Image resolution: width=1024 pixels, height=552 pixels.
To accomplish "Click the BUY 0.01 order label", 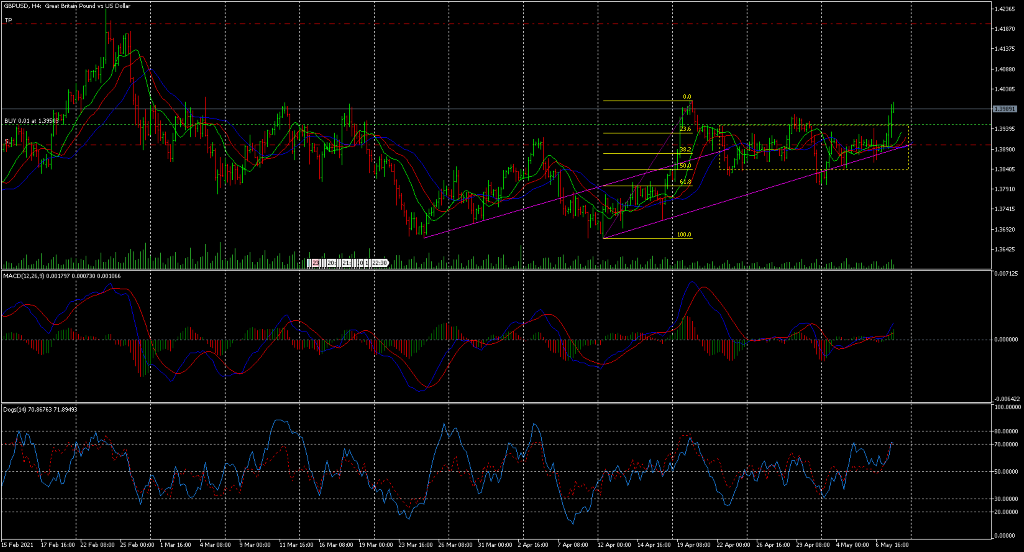I will tap(30, 120).
